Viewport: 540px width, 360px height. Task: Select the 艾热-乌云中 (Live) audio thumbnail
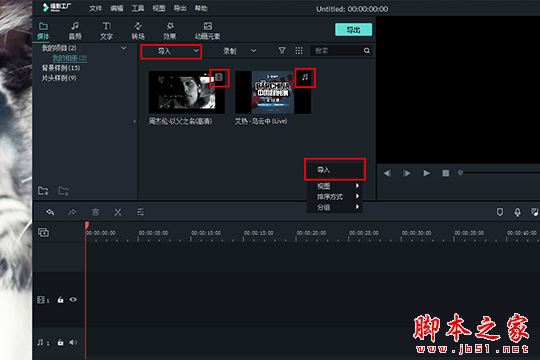(273, 92)
